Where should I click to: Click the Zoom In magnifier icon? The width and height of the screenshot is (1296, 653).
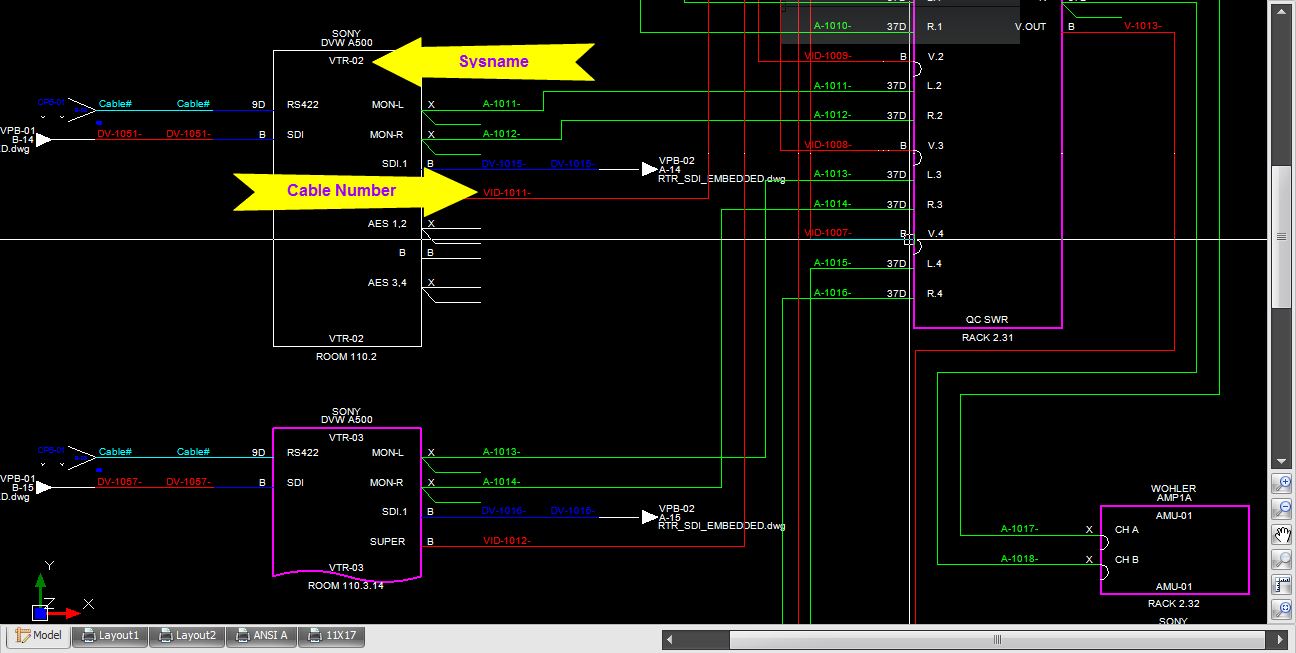1283,483
